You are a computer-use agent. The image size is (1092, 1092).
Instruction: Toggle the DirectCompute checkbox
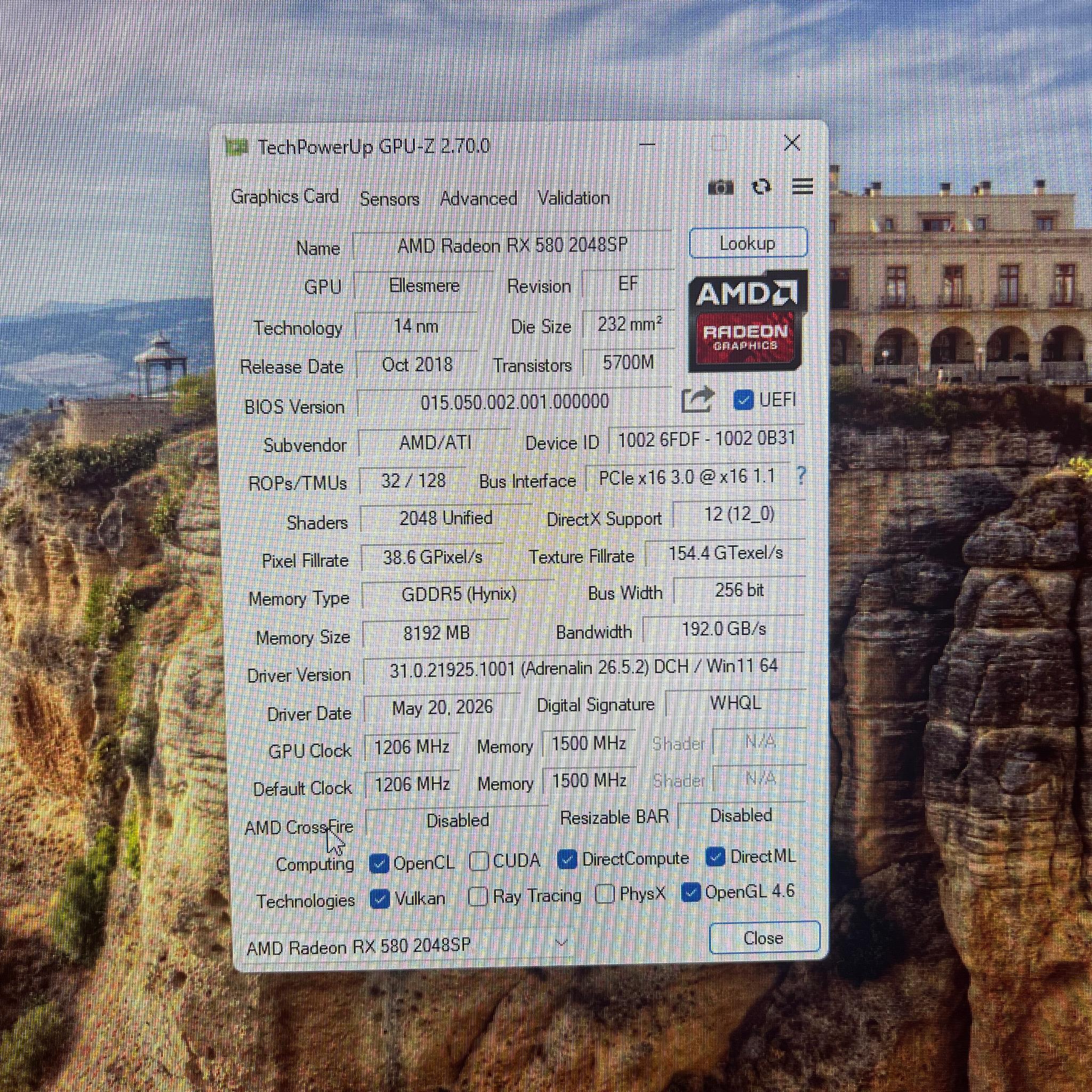click(x=567, y=859)
